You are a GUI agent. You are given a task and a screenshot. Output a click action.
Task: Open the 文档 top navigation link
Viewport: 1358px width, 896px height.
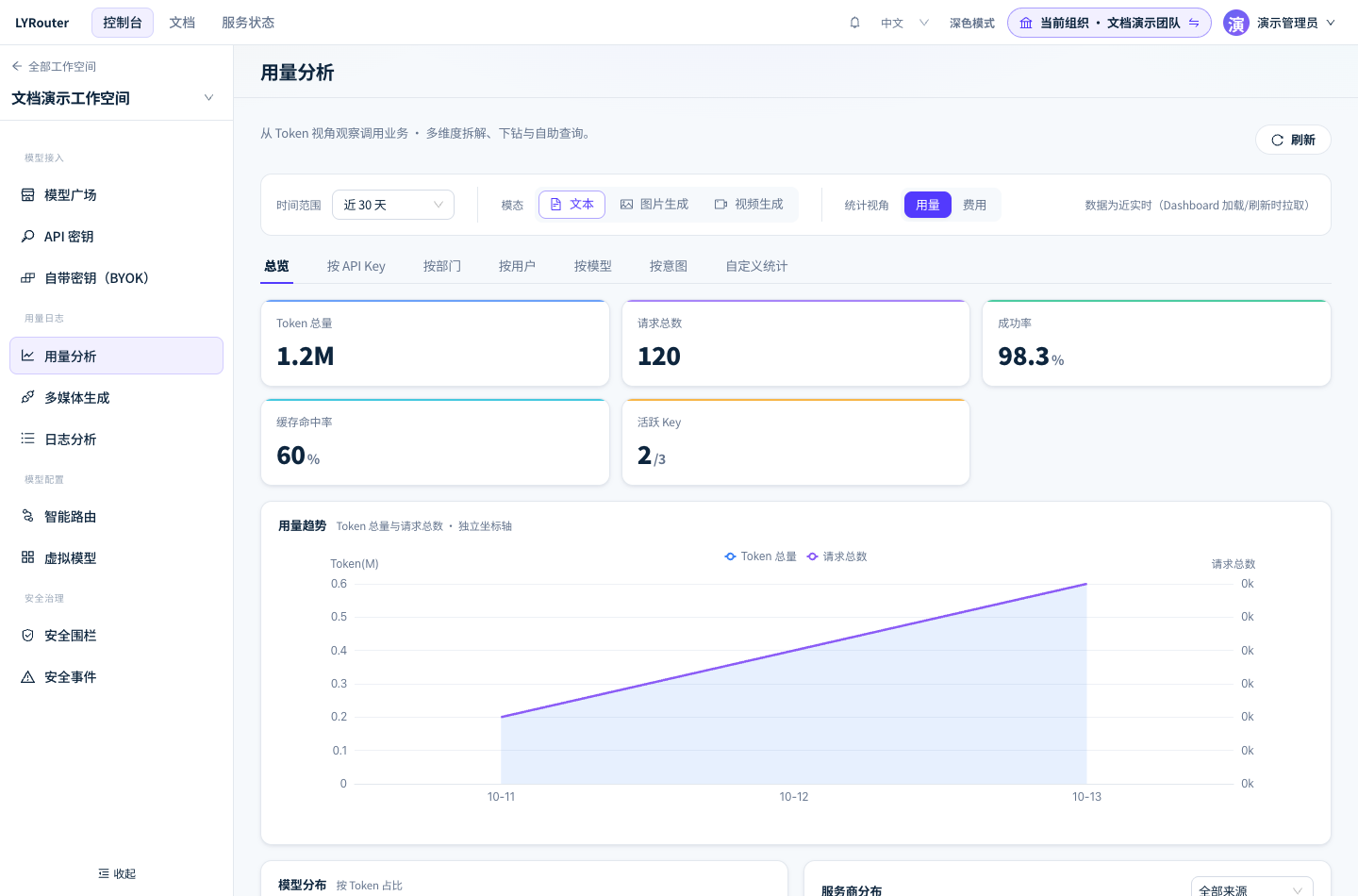tap(182, 23)
